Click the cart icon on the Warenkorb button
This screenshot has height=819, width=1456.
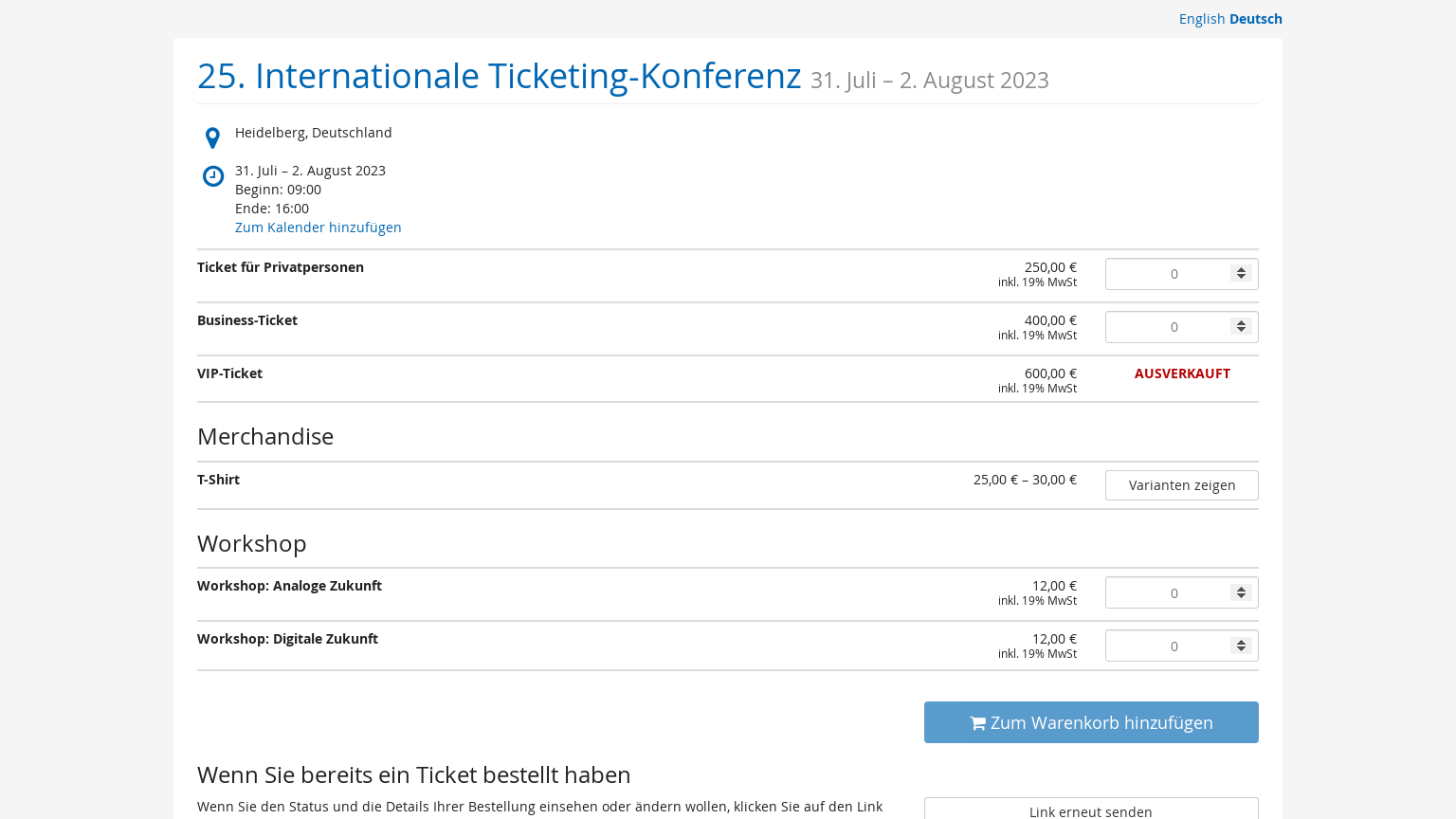[x=978, y=723]
